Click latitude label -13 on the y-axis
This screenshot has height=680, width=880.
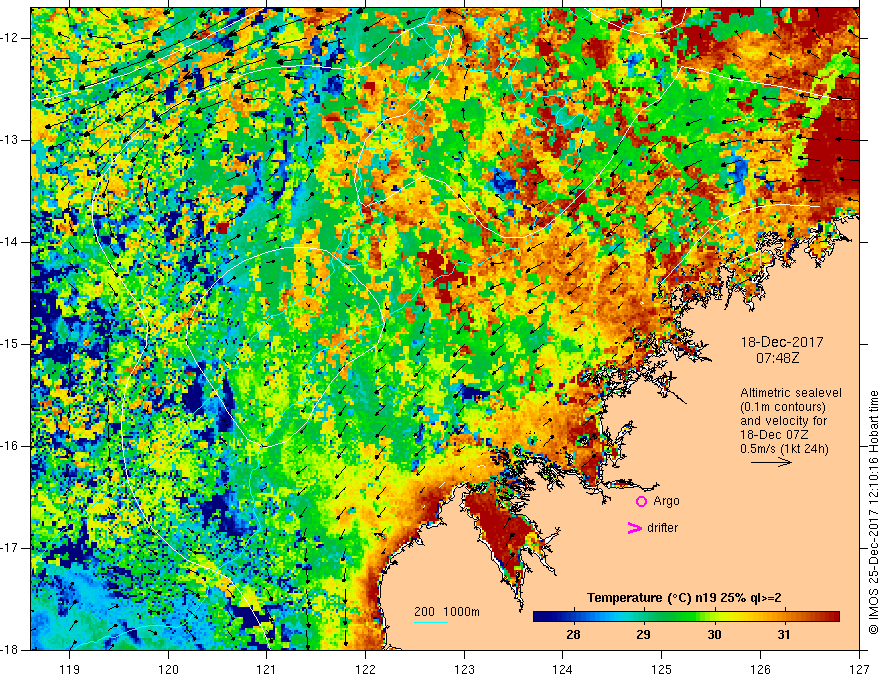pos(10,140)
